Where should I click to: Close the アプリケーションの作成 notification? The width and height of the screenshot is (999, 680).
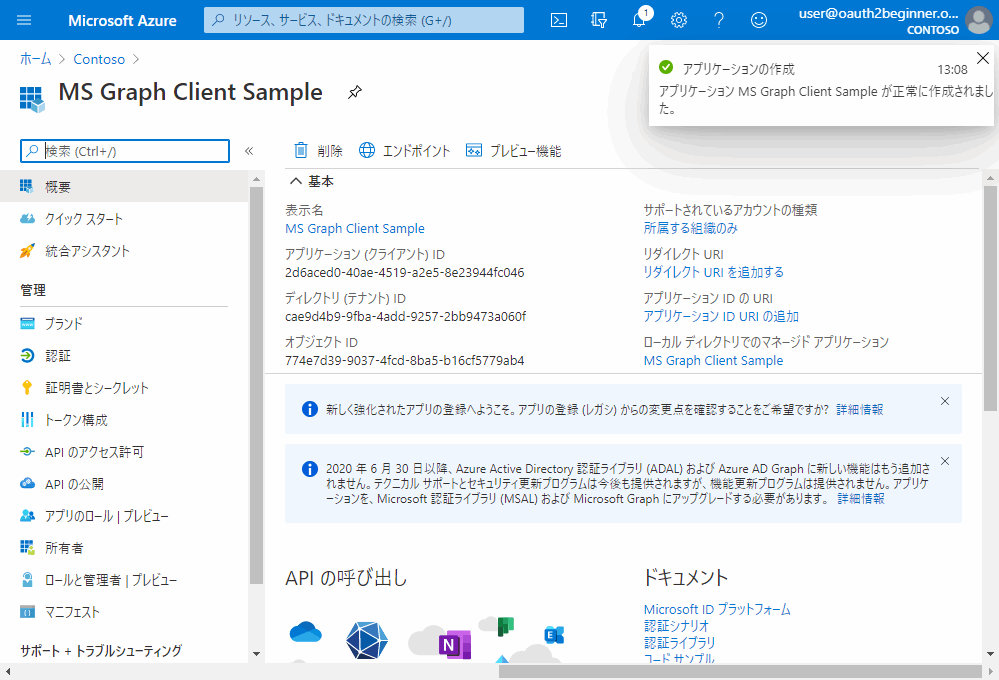983,58
